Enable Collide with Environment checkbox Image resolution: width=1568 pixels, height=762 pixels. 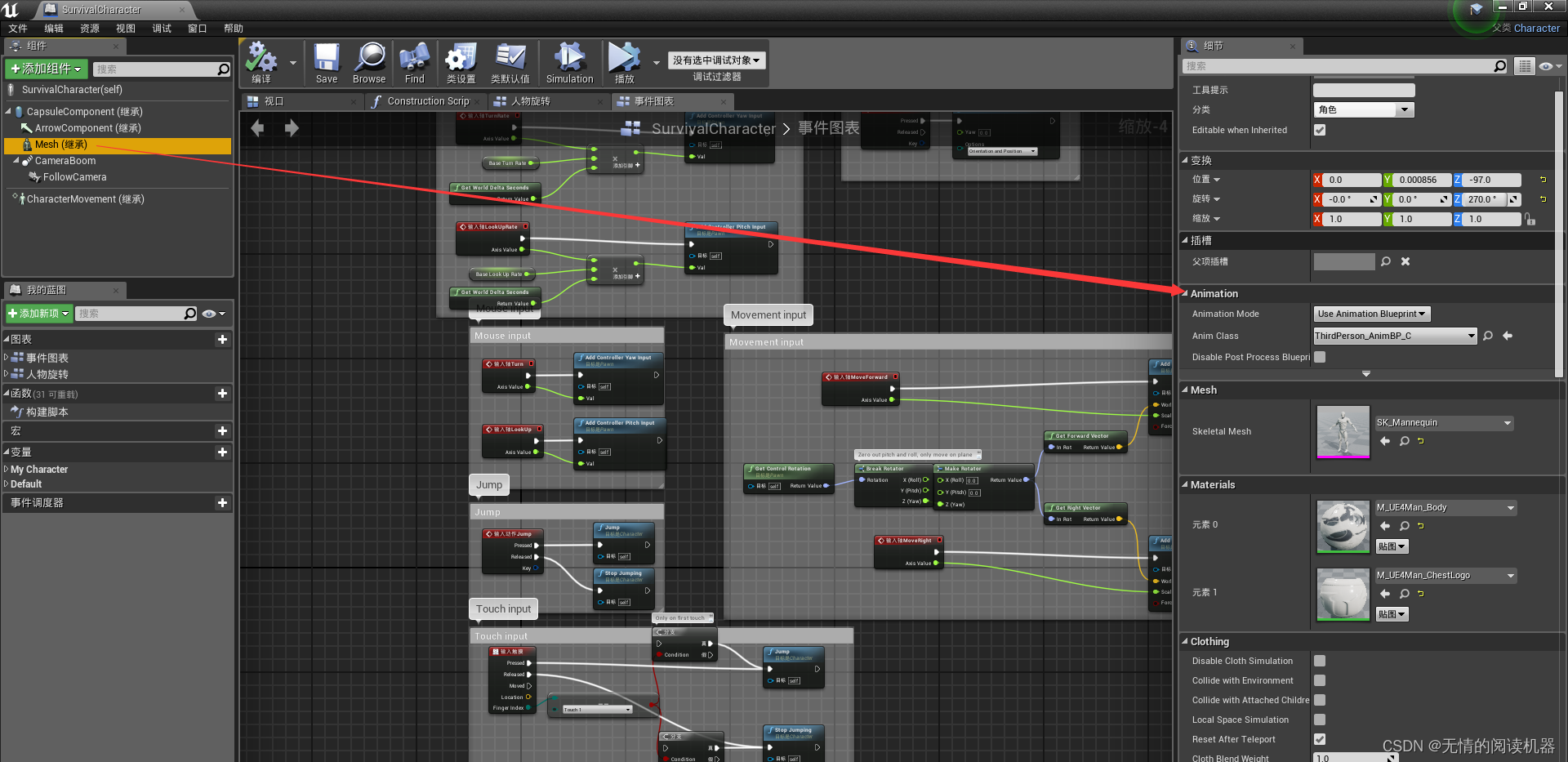click(x=1320, y=680)
